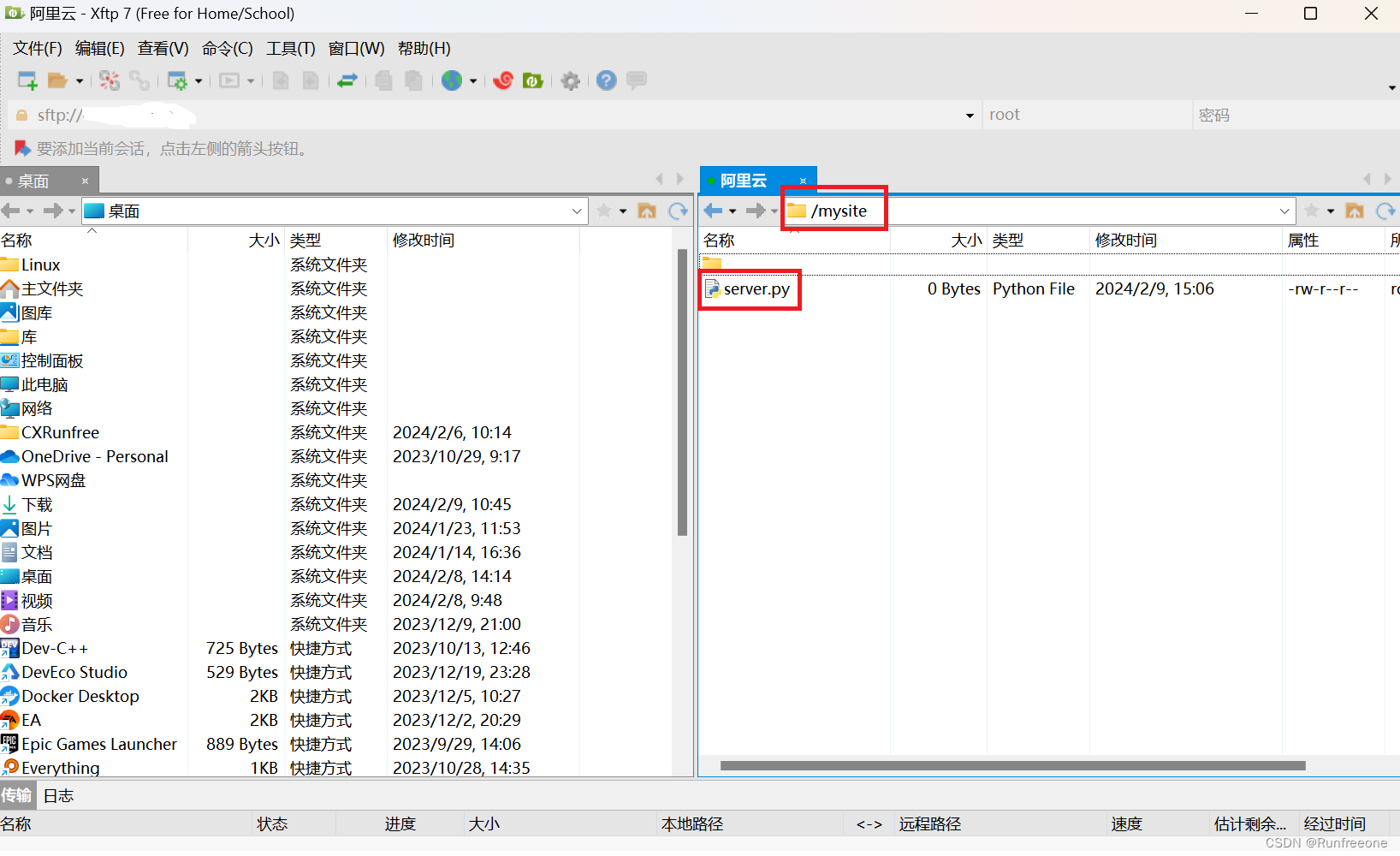Go back in the remote pane
Image resolution: width=1400 pixels, height=856 pixels.
[713, 211]
